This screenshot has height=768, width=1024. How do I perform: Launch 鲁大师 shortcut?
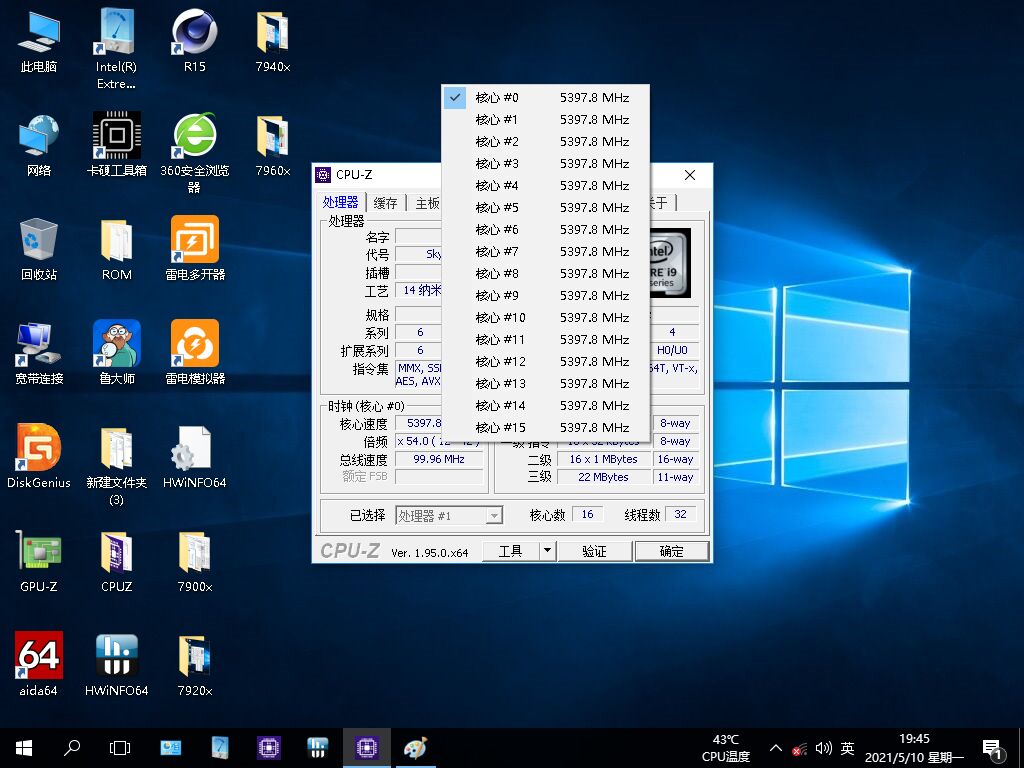click(x=116, y=353)
